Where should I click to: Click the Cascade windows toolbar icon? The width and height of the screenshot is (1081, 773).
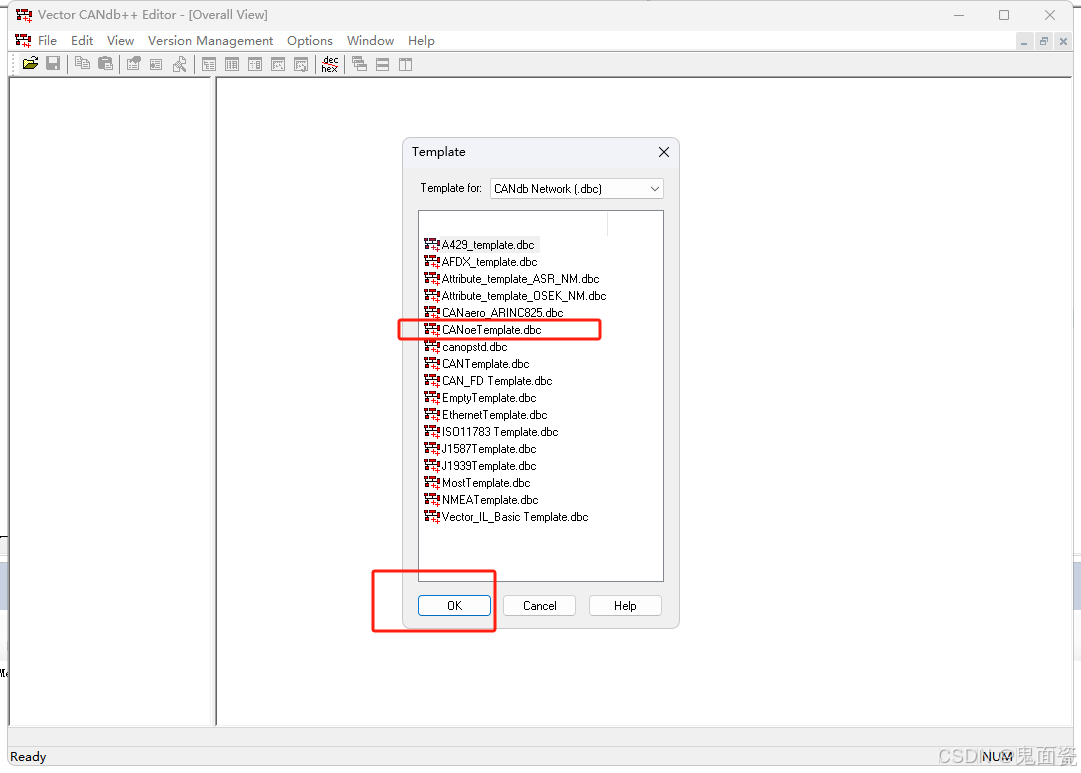point(359,64)
